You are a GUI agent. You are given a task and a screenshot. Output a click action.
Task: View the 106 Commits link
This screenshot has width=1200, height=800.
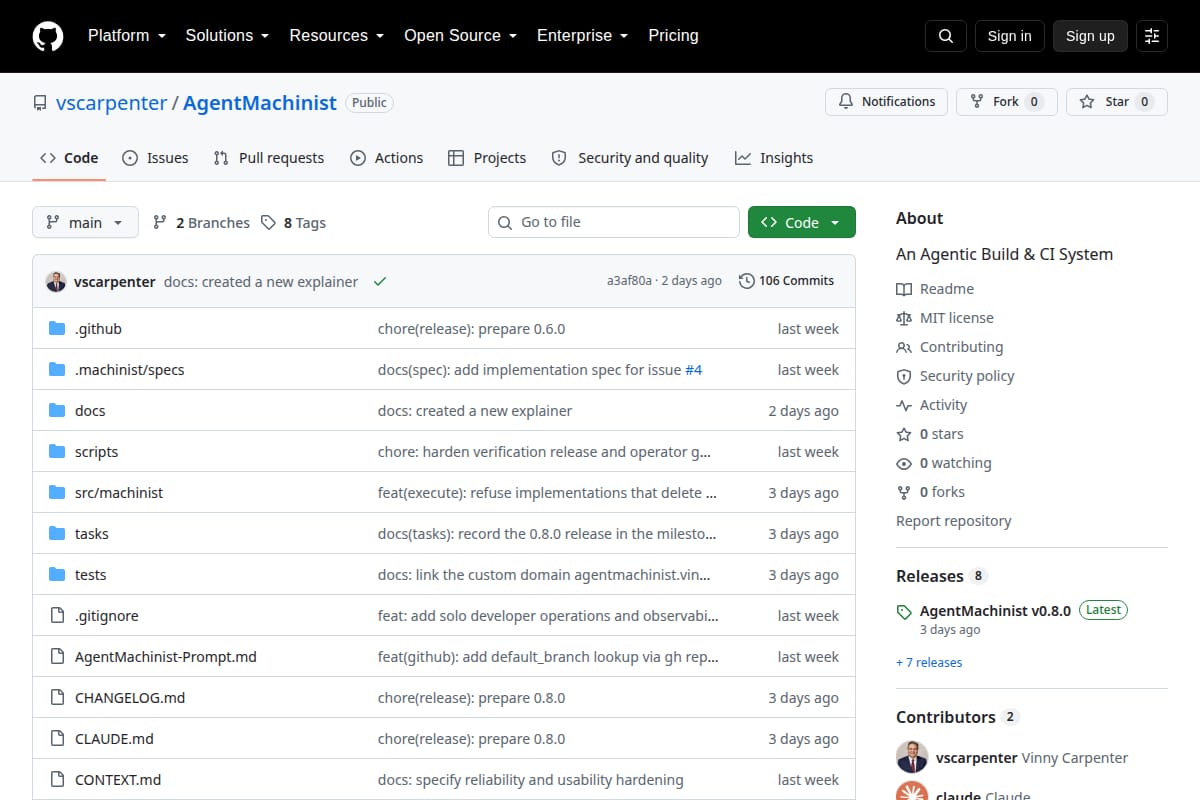coord(786,281)
